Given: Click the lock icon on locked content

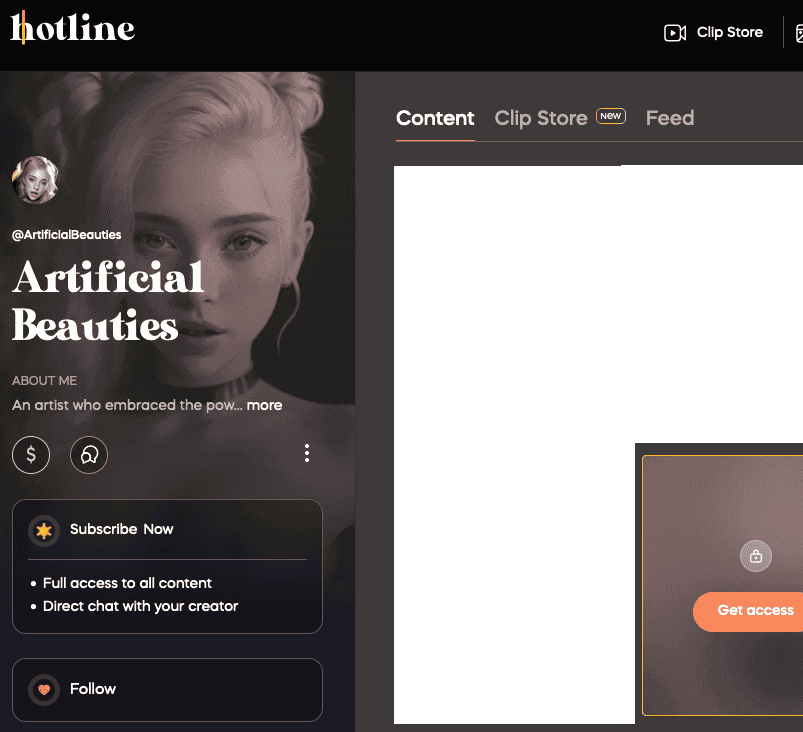Looking at the screenshot, I should (x=755, y=556).
